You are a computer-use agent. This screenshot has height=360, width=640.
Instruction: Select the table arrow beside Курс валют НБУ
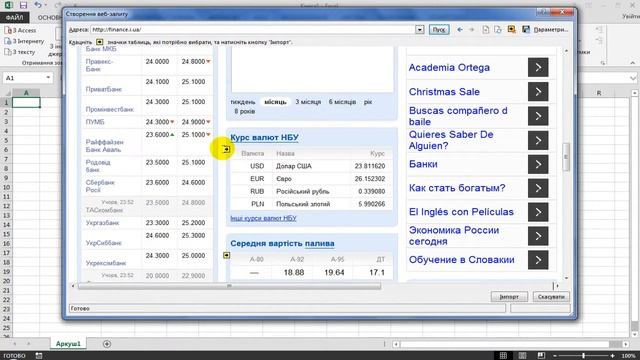coord(227,149)
